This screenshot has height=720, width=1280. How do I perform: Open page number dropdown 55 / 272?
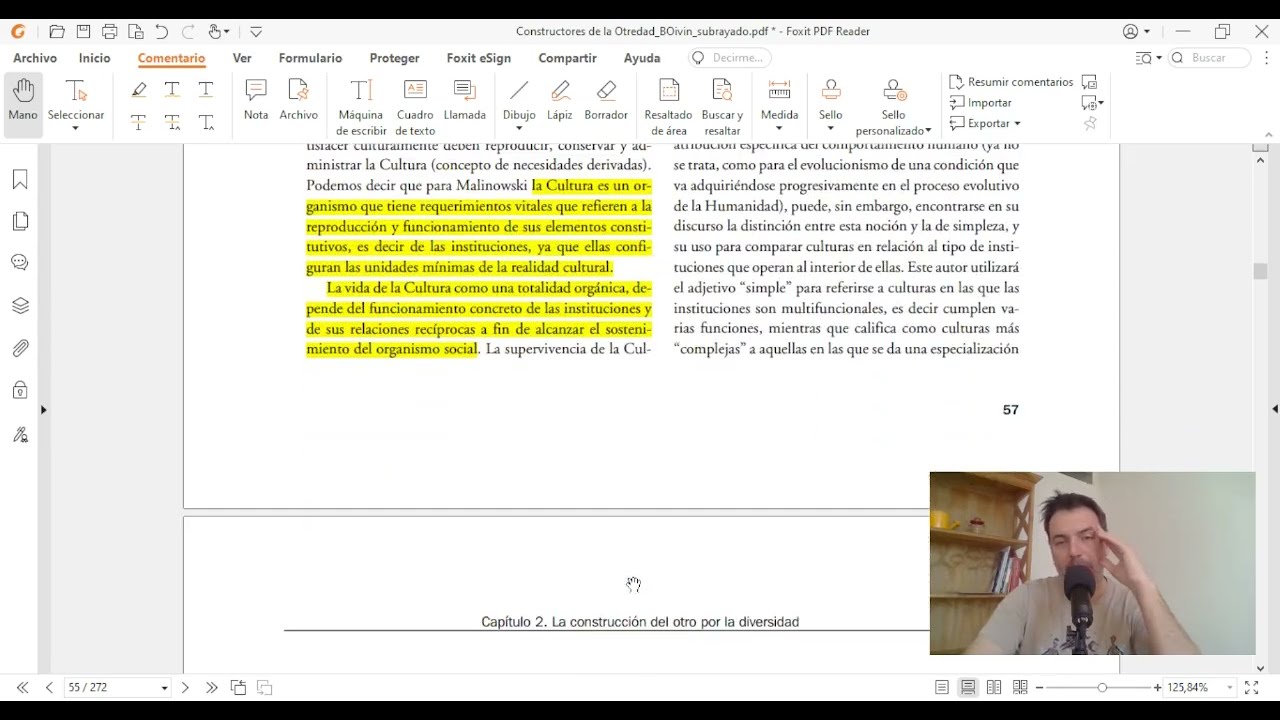(164, 688)
